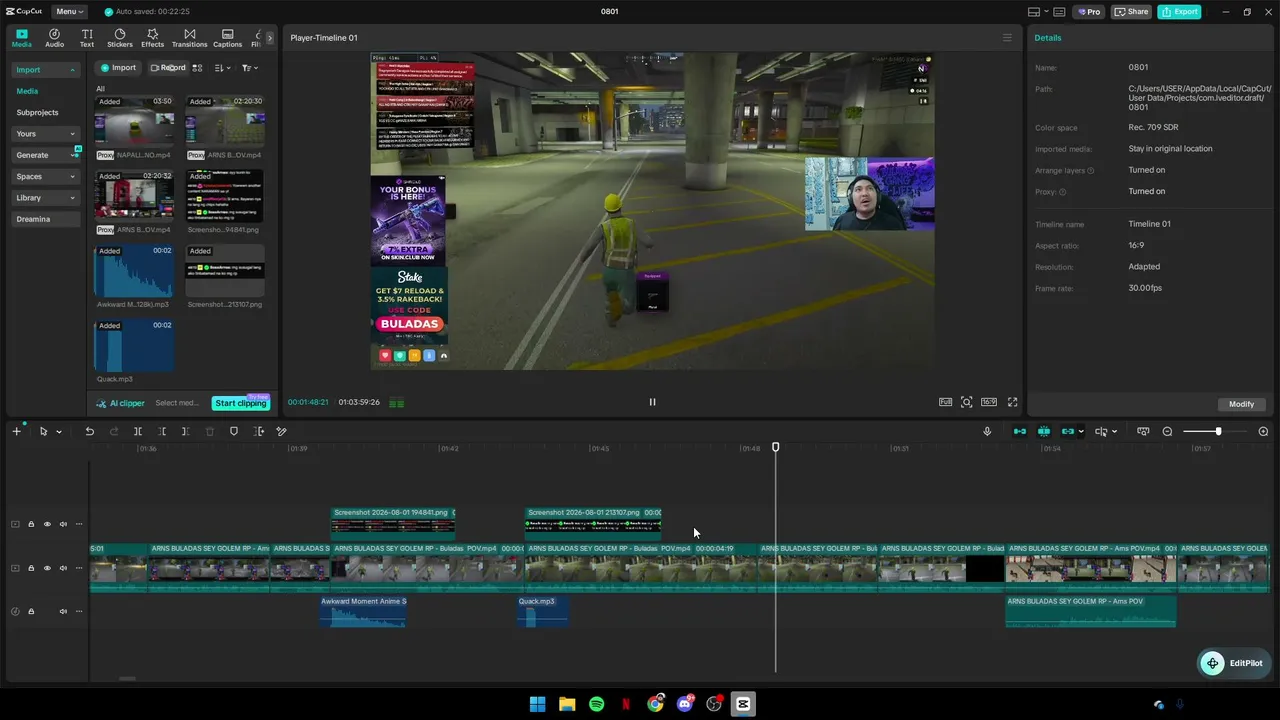Select the NAPALI media thumbnail
The width and height of the screenshot is (1280, 720).
click(x=134, y=122)
